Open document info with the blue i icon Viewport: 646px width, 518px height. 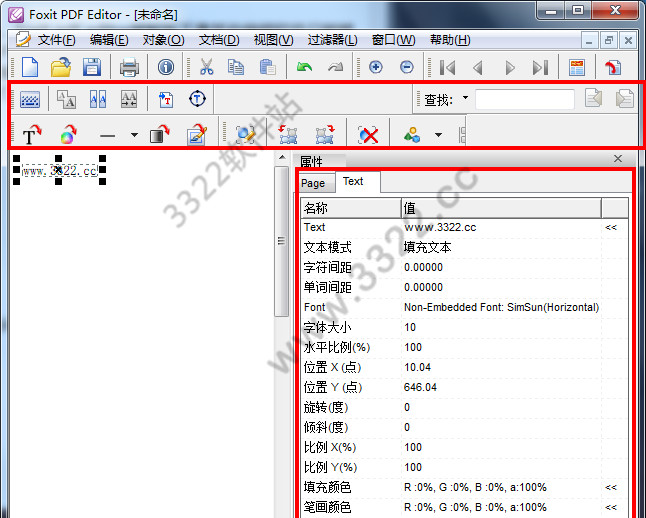pos(166,67)
